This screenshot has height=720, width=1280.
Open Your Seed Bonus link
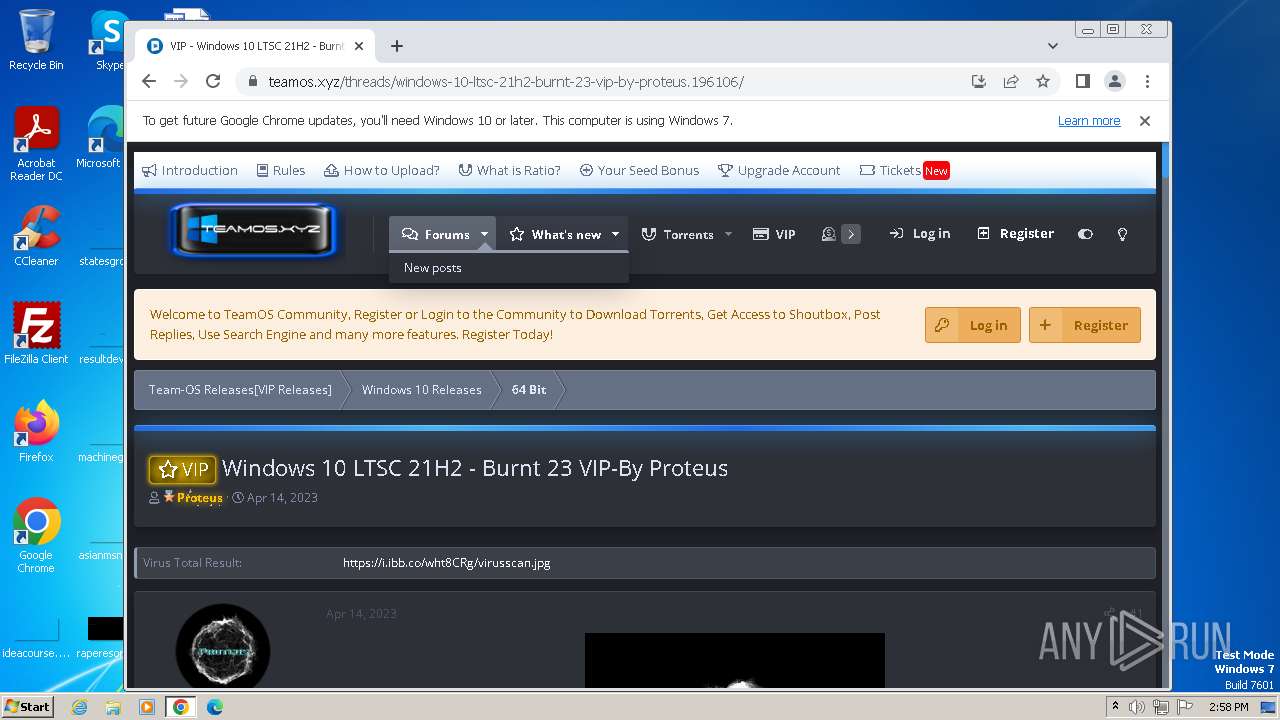639,170
